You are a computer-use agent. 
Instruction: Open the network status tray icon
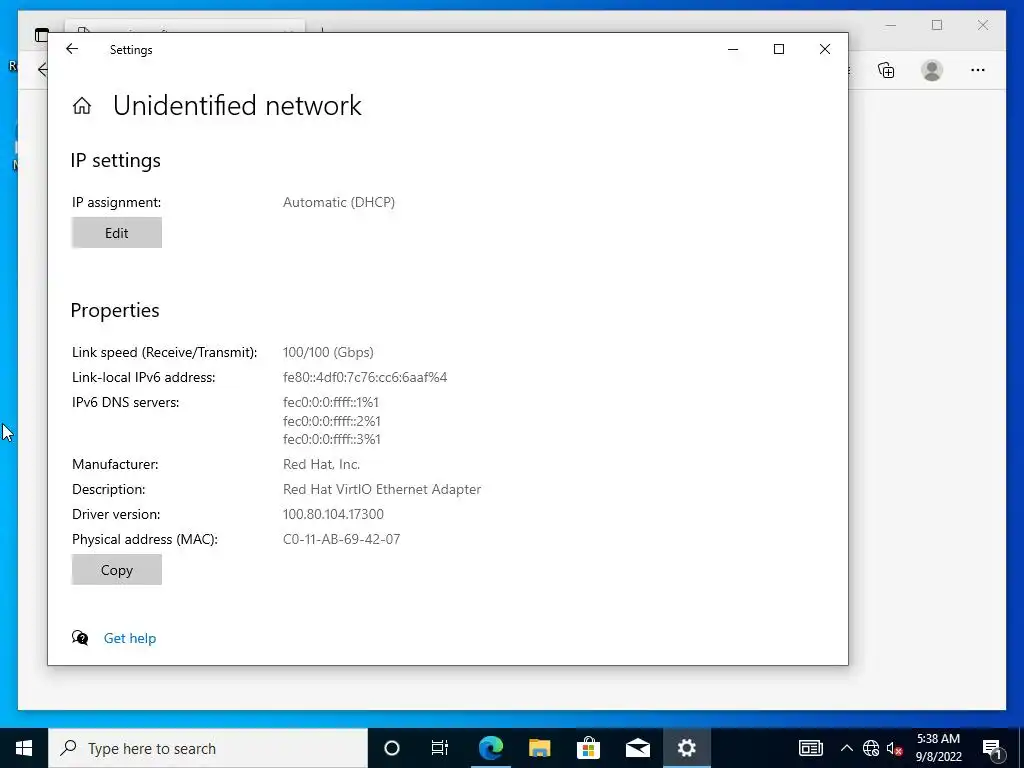[x=871, y=748]
